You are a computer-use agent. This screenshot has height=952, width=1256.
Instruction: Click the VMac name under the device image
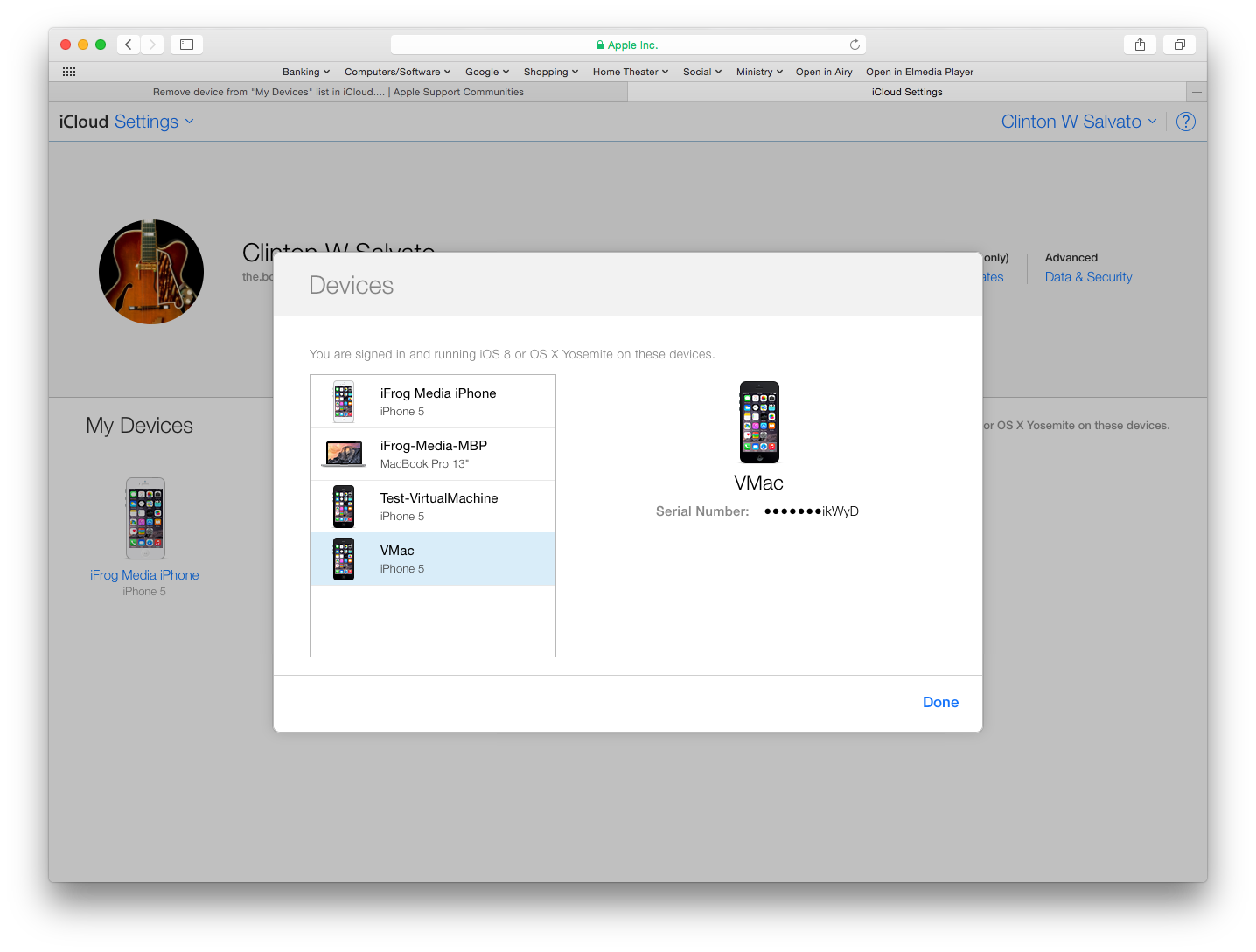759,483
